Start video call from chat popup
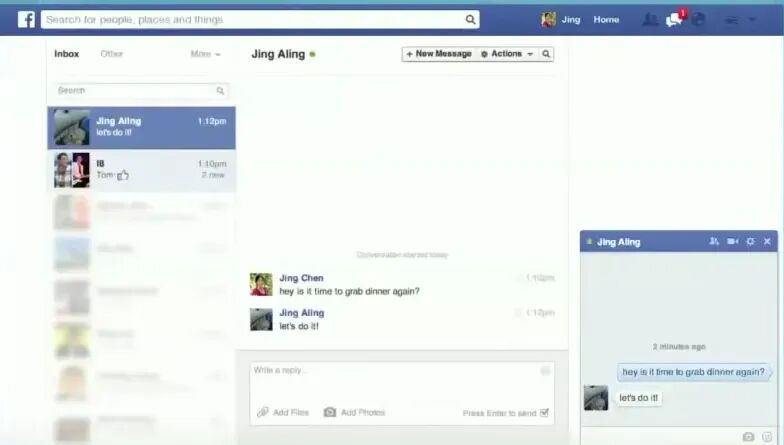The width and height of the screenshot is (784, 445). pyautogui.click(x=732, y=242)
